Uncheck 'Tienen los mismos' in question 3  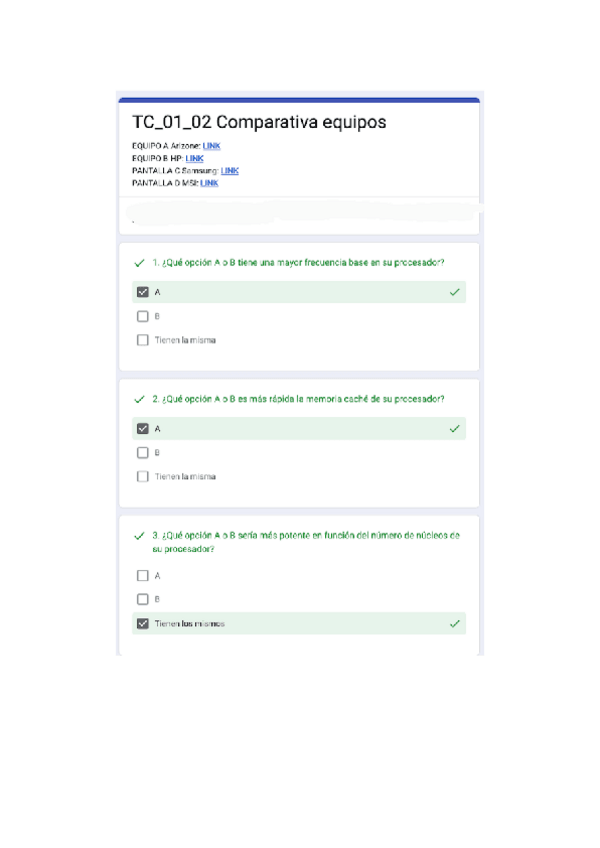point(142,623)
